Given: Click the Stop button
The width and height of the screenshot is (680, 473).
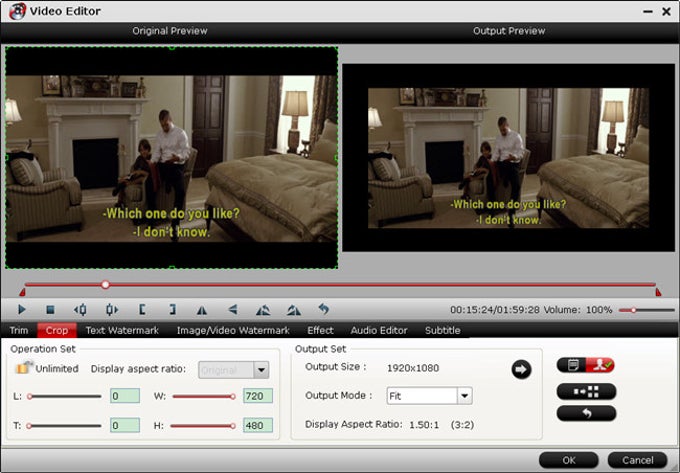Looking at the screenshot, I should coord(50,310).
